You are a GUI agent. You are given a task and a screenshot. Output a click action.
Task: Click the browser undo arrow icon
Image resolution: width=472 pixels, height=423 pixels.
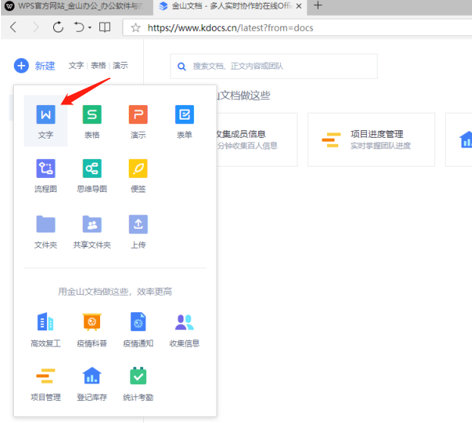(x=79, y=27)
